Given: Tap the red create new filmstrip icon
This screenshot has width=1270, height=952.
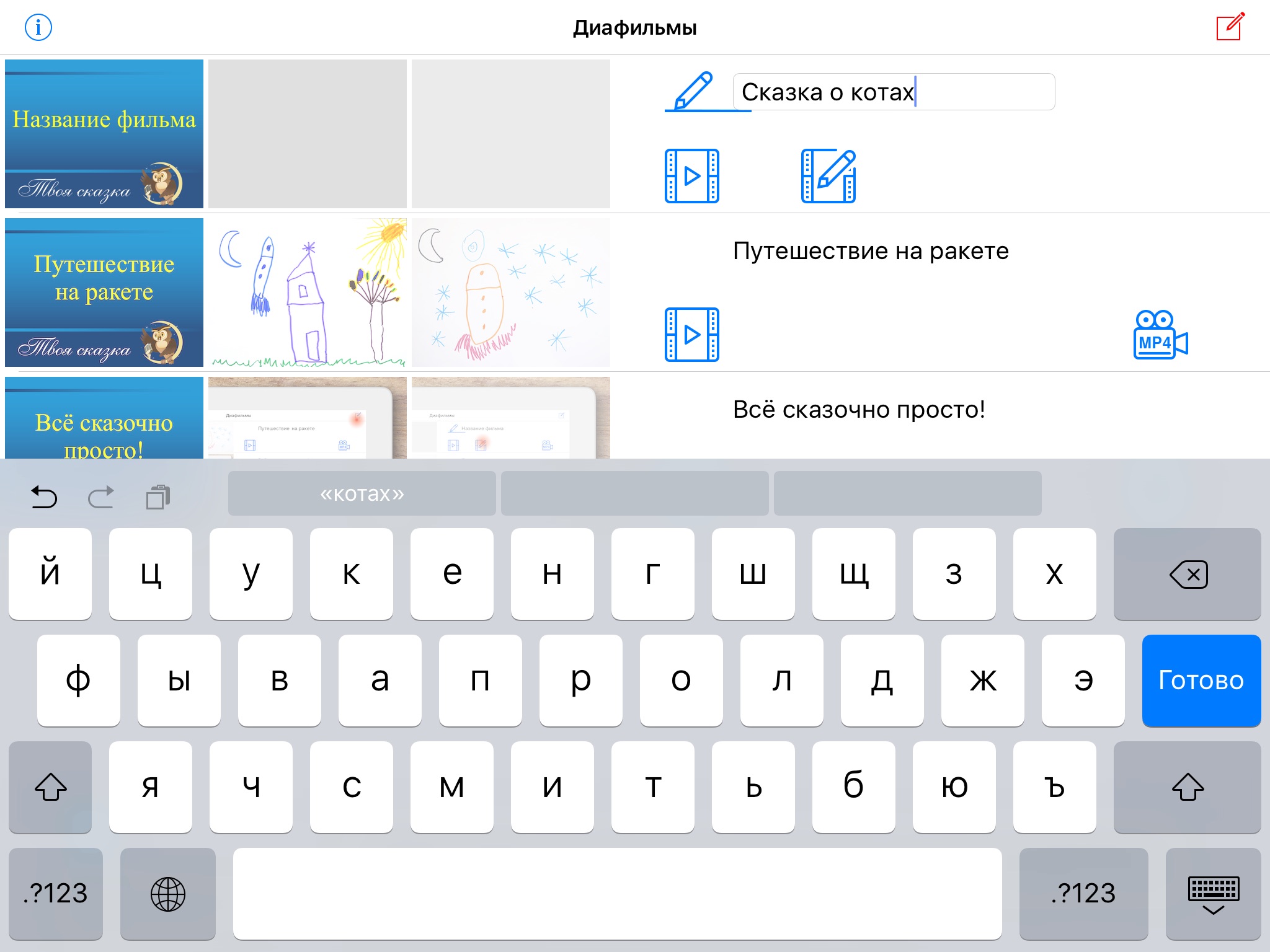Looking at the screenshot, I should click(1230, 27).
